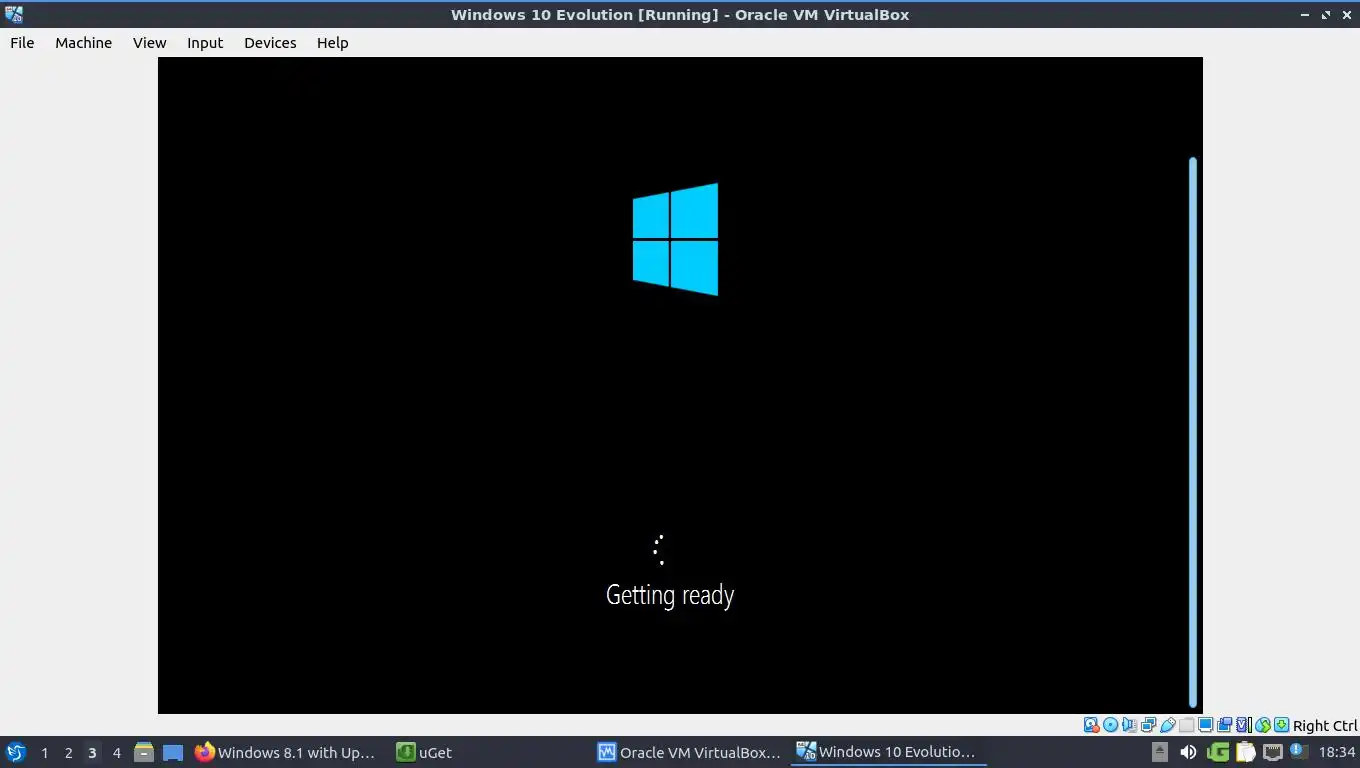The image size is (1360, 768).
Task: Click the USB devices indicator icon
Action: click(x=1167, y=725)
